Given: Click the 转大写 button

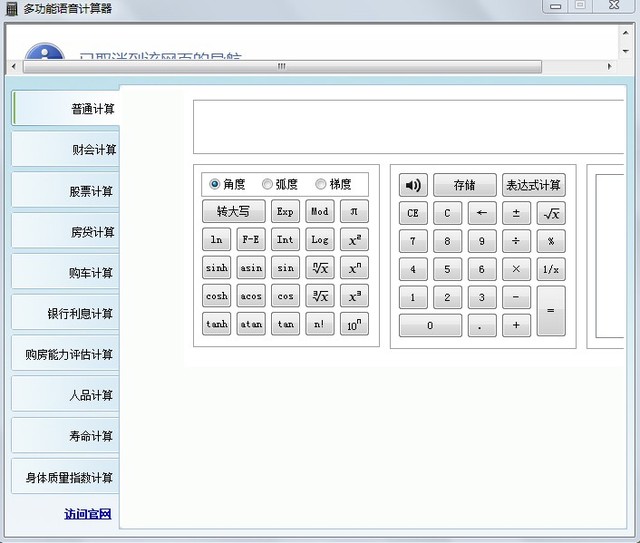Looking at the screenshot, I should click(233, 212).
